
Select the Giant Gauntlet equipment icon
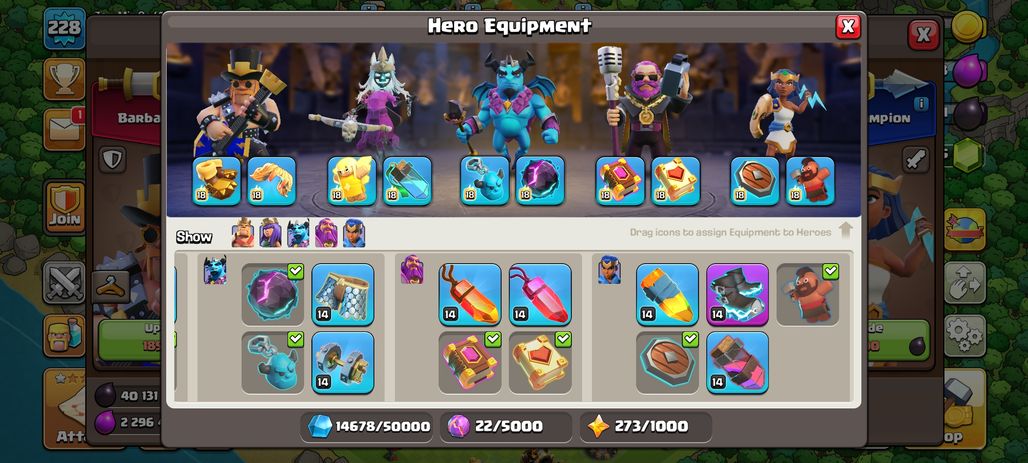216,181
